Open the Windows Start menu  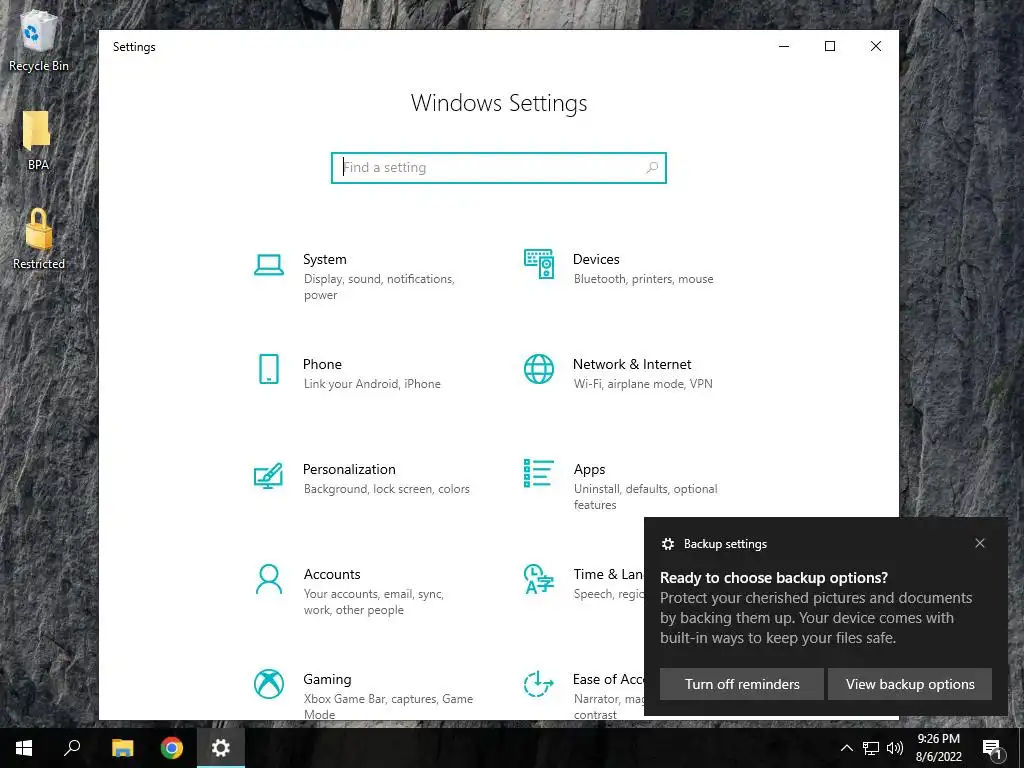point(24,748)
